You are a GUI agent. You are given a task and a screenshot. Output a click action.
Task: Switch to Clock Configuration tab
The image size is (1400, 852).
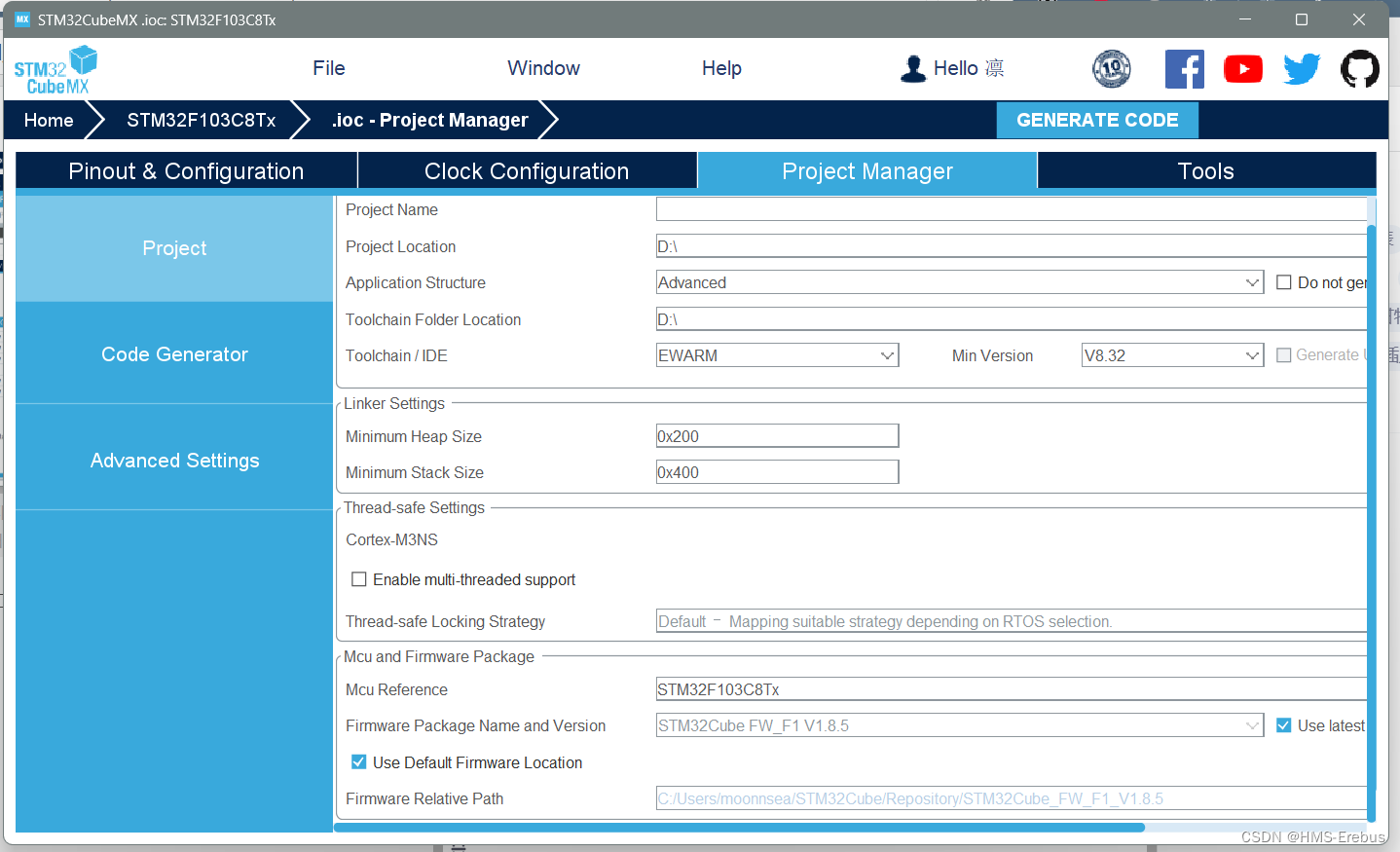[527, 170]
